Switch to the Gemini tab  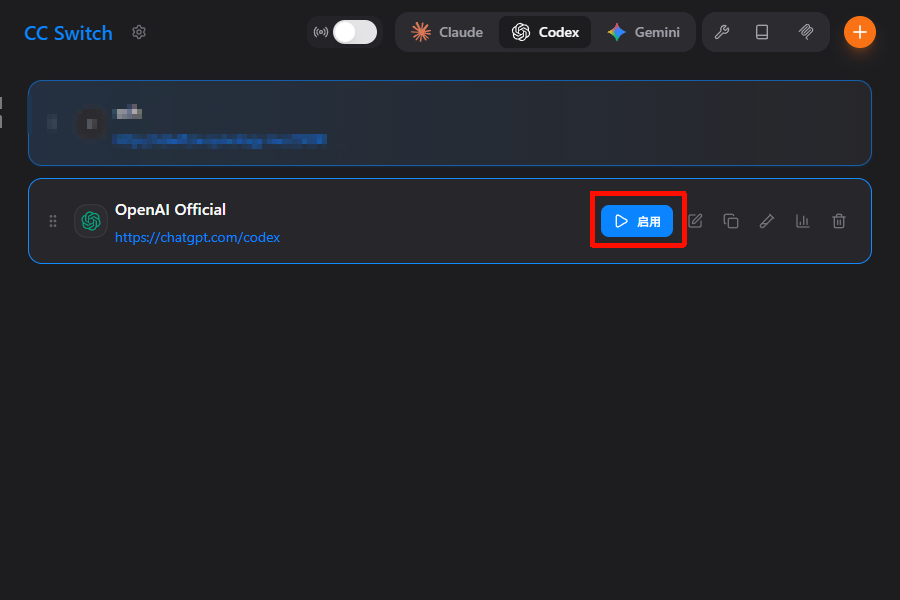click(643, 32)
